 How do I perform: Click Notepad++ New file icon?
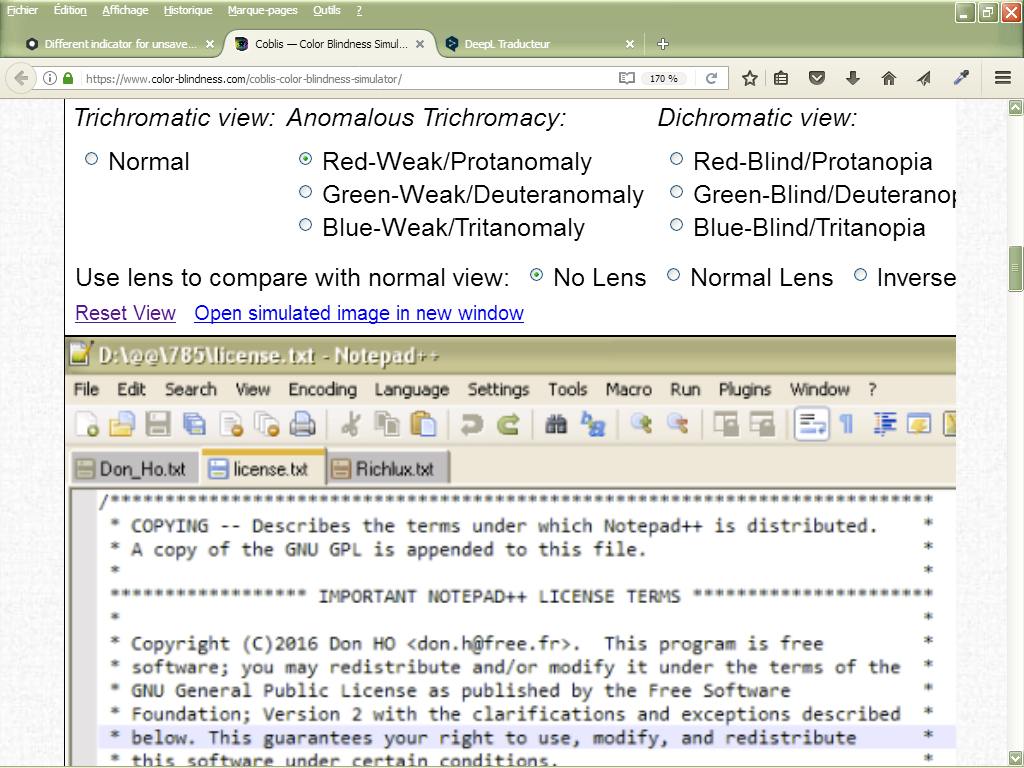[87, 424]
